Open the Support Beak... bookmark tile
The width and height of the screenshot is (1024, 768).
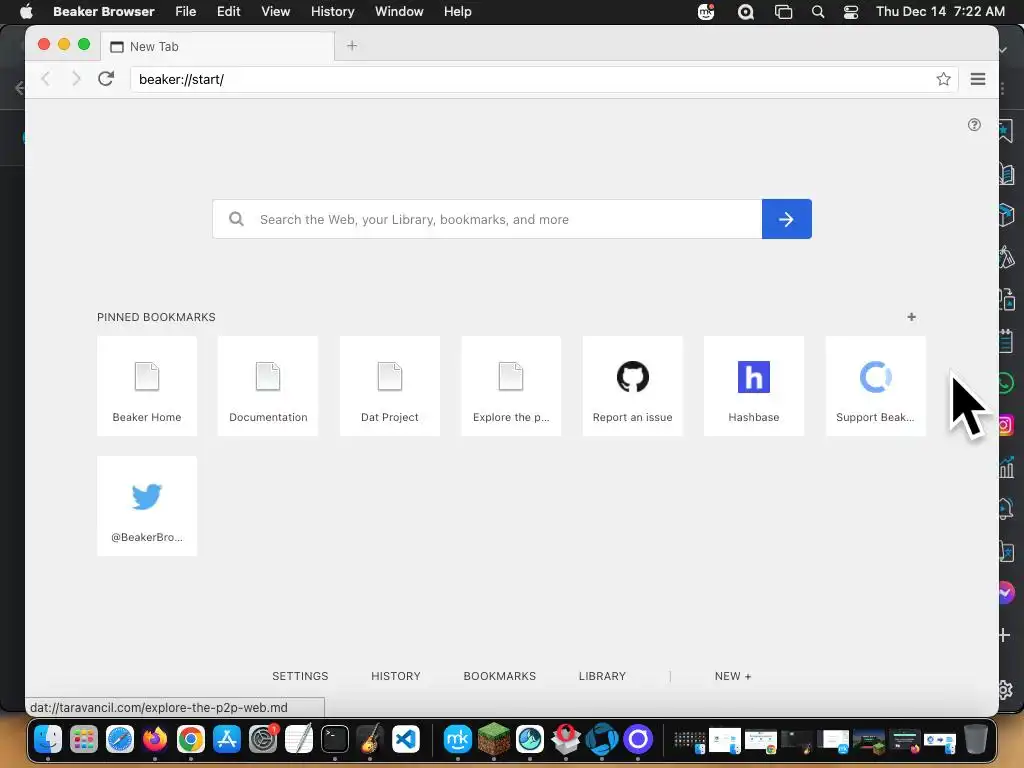[x=875, y=386]
